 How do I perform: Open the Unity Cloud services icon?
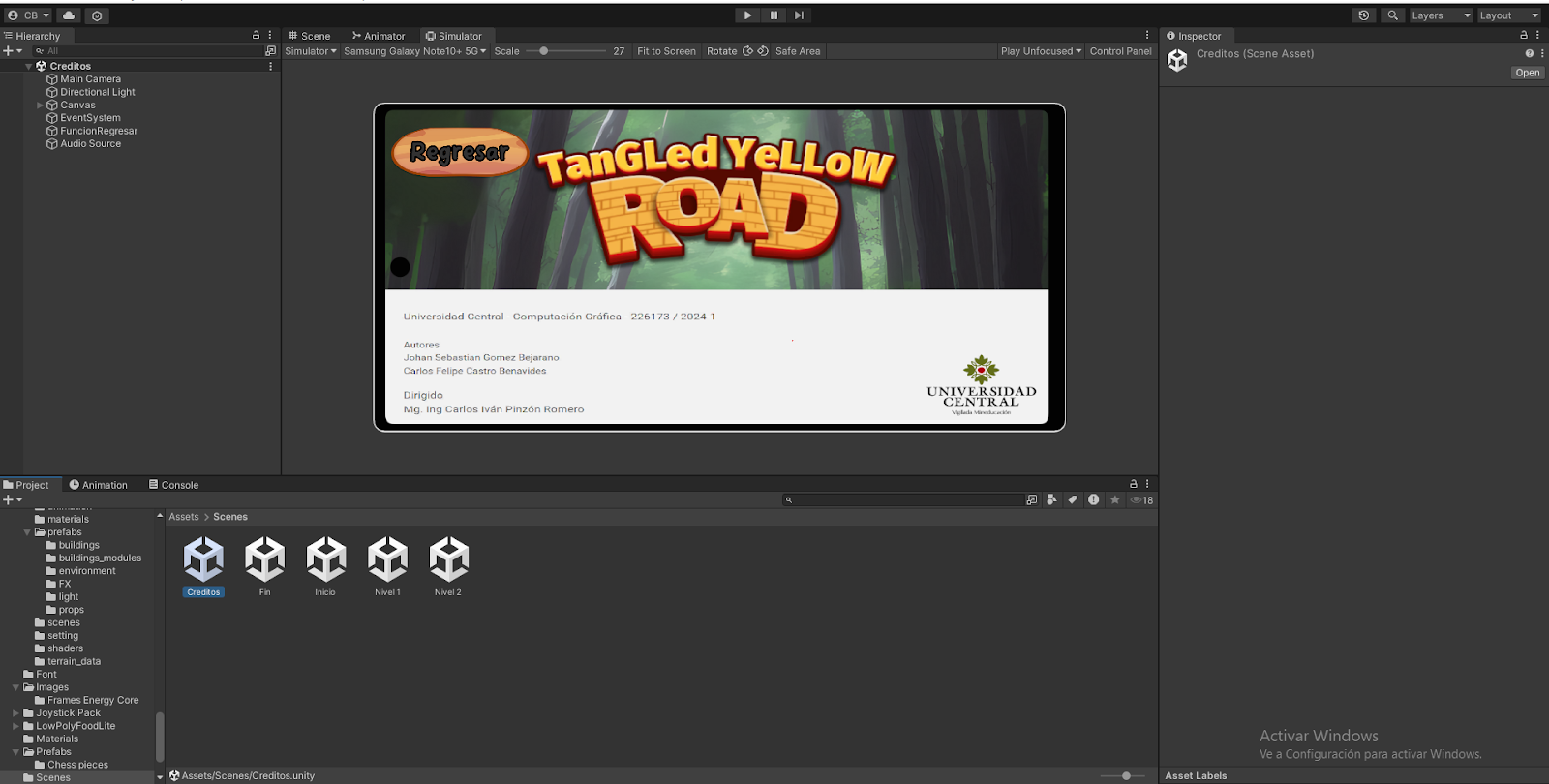pyautogui.click(x=69, y=15)
